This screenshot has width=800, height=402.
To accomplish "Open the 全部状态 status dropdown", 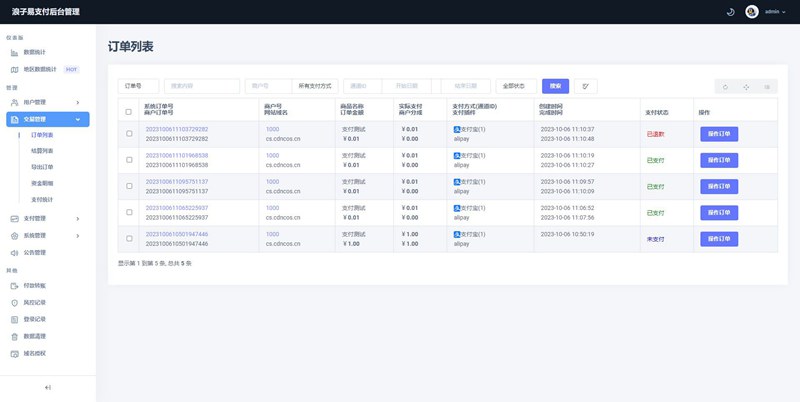I will 513,86.
